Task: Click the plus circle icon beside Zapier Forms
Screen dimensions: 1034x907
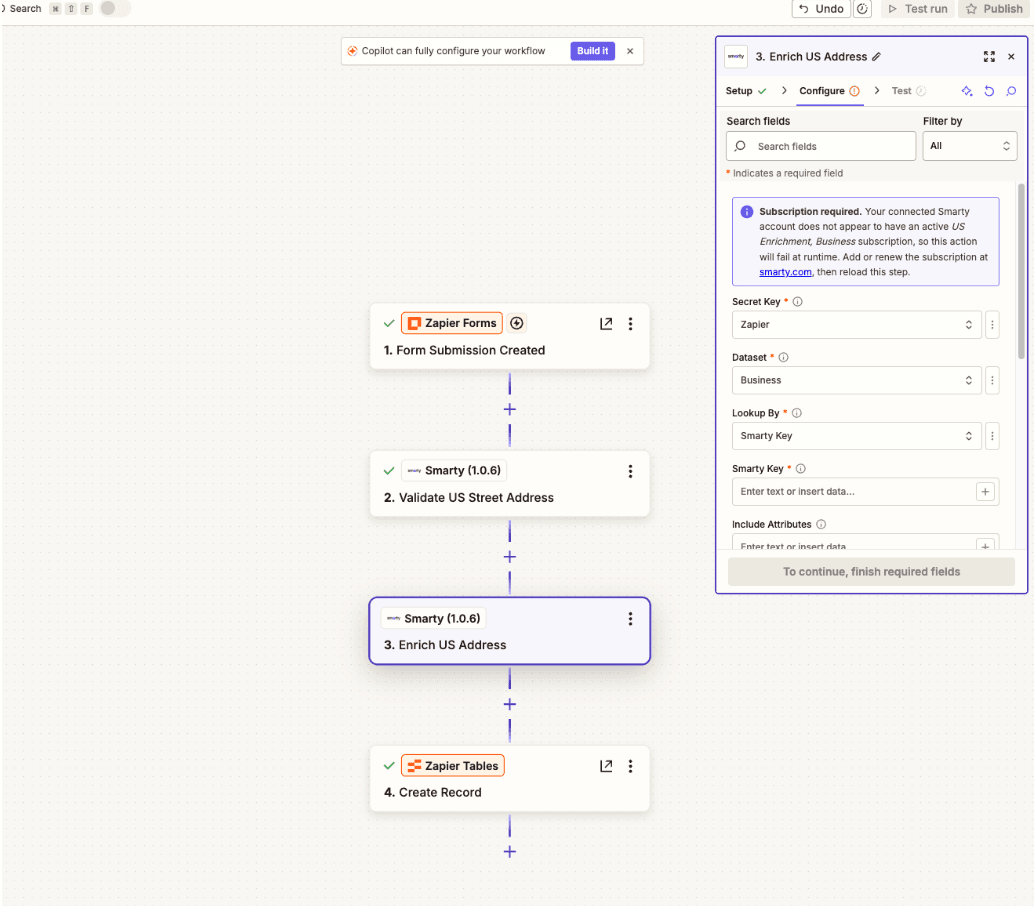Action: tap(517, 323)
